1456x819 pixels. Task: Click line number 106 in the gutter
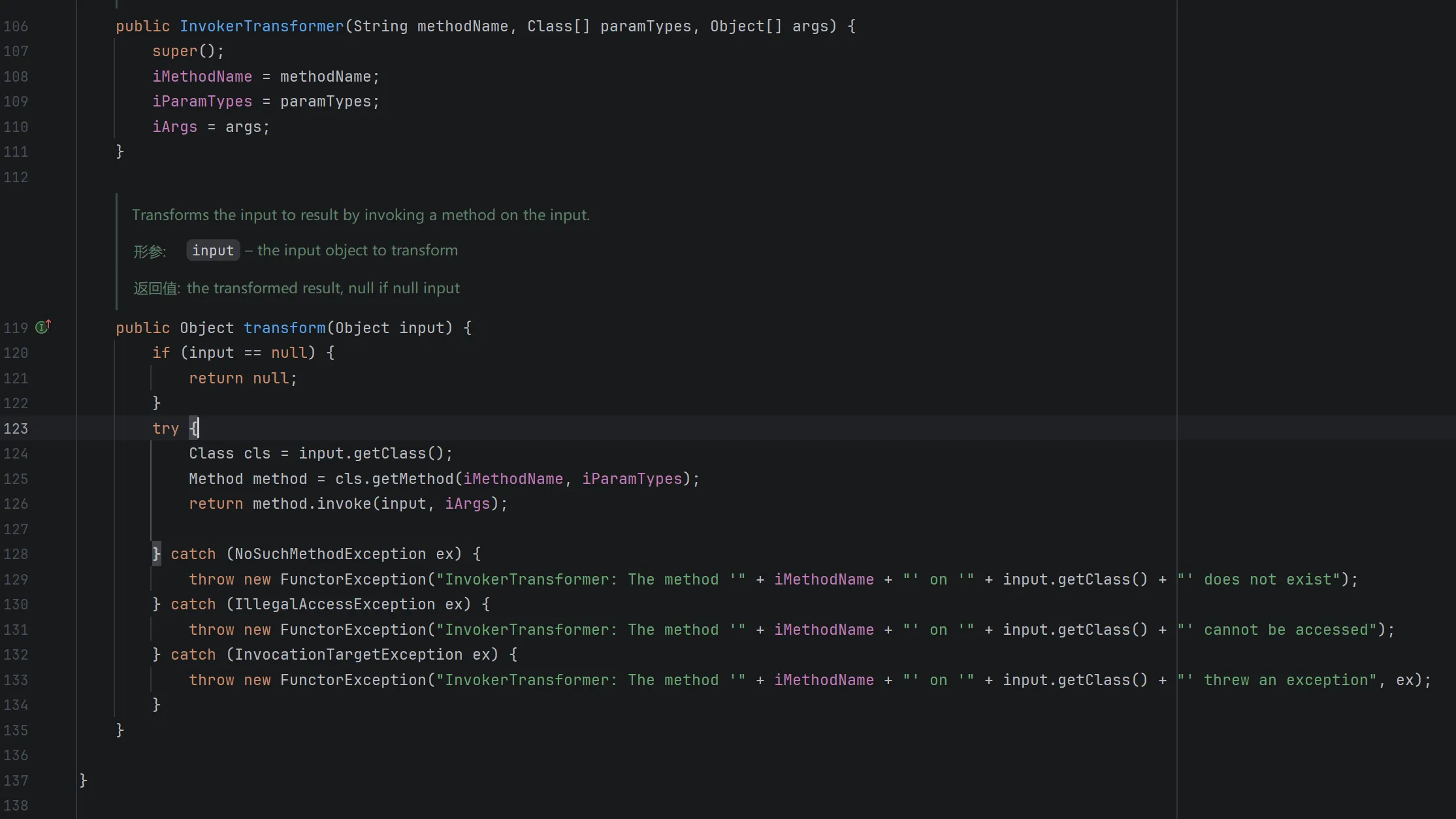click(x=16, y=26)
